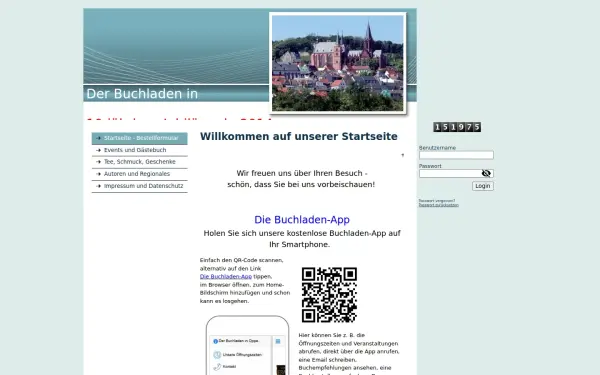Viewport: 600px width, 375px height.
Task: Click the town church photo in header
Action: 338,63
